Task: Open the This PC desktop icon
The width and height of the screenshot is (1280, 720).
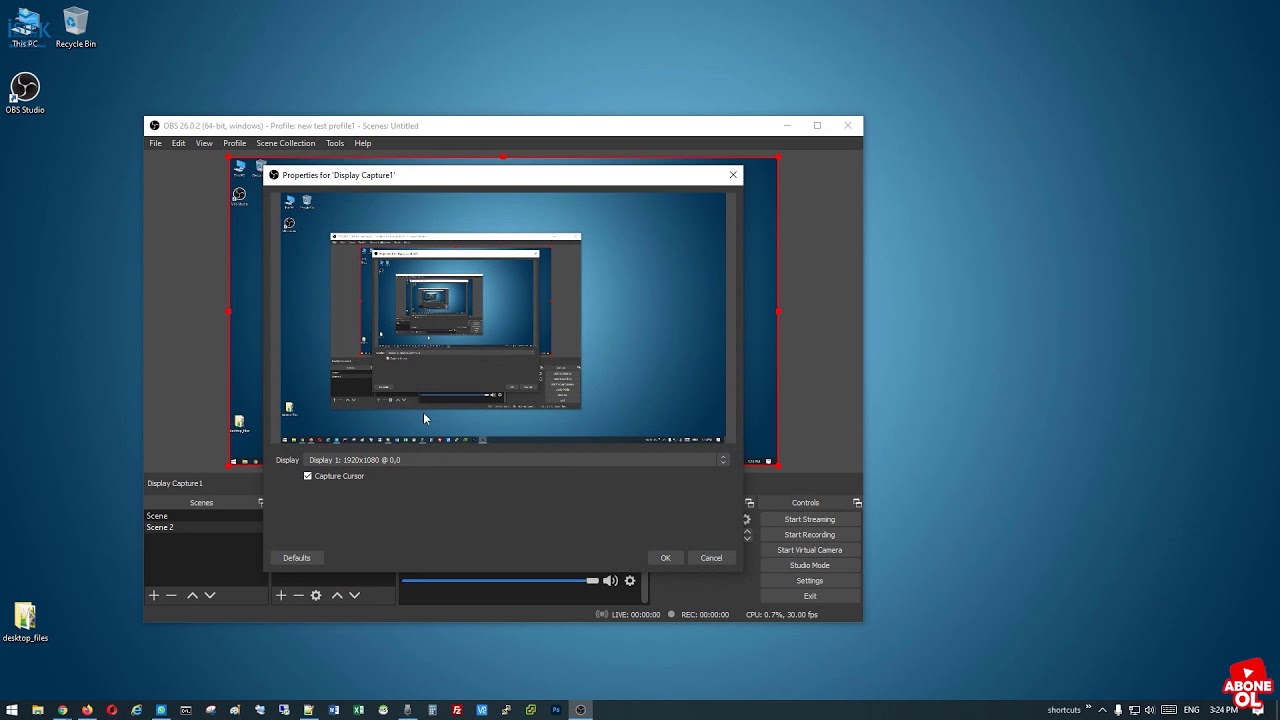Action: coord(25,28)
